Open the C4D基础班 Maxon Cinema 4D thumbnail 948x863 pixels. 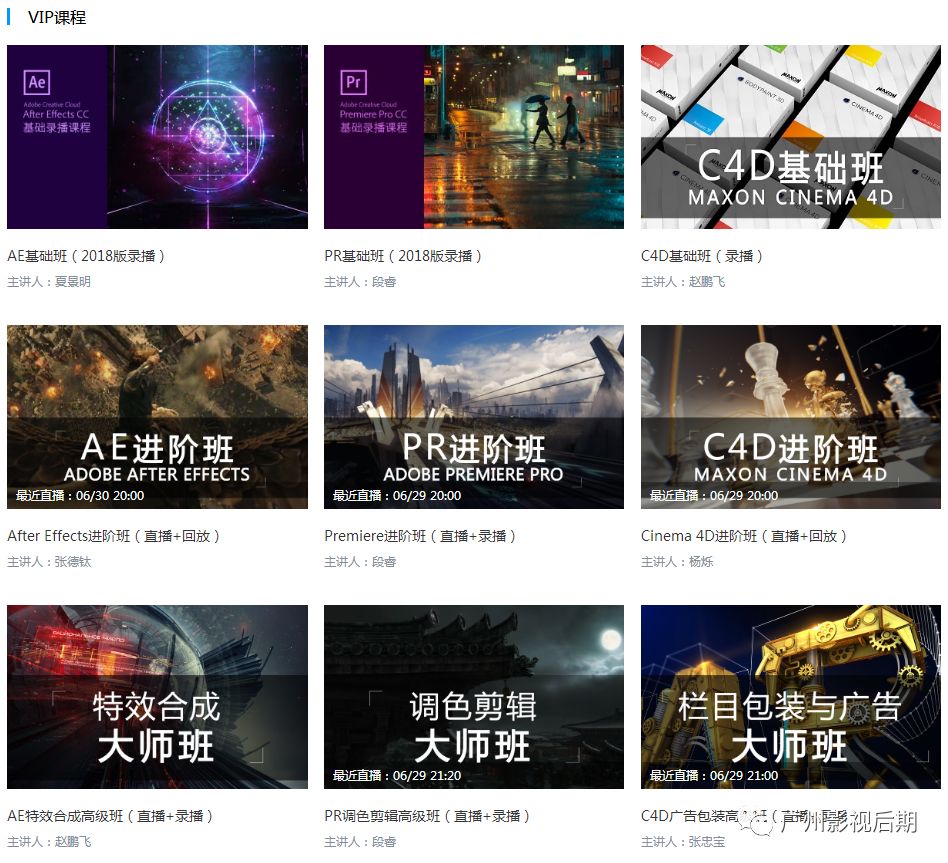tap(791, 137)
